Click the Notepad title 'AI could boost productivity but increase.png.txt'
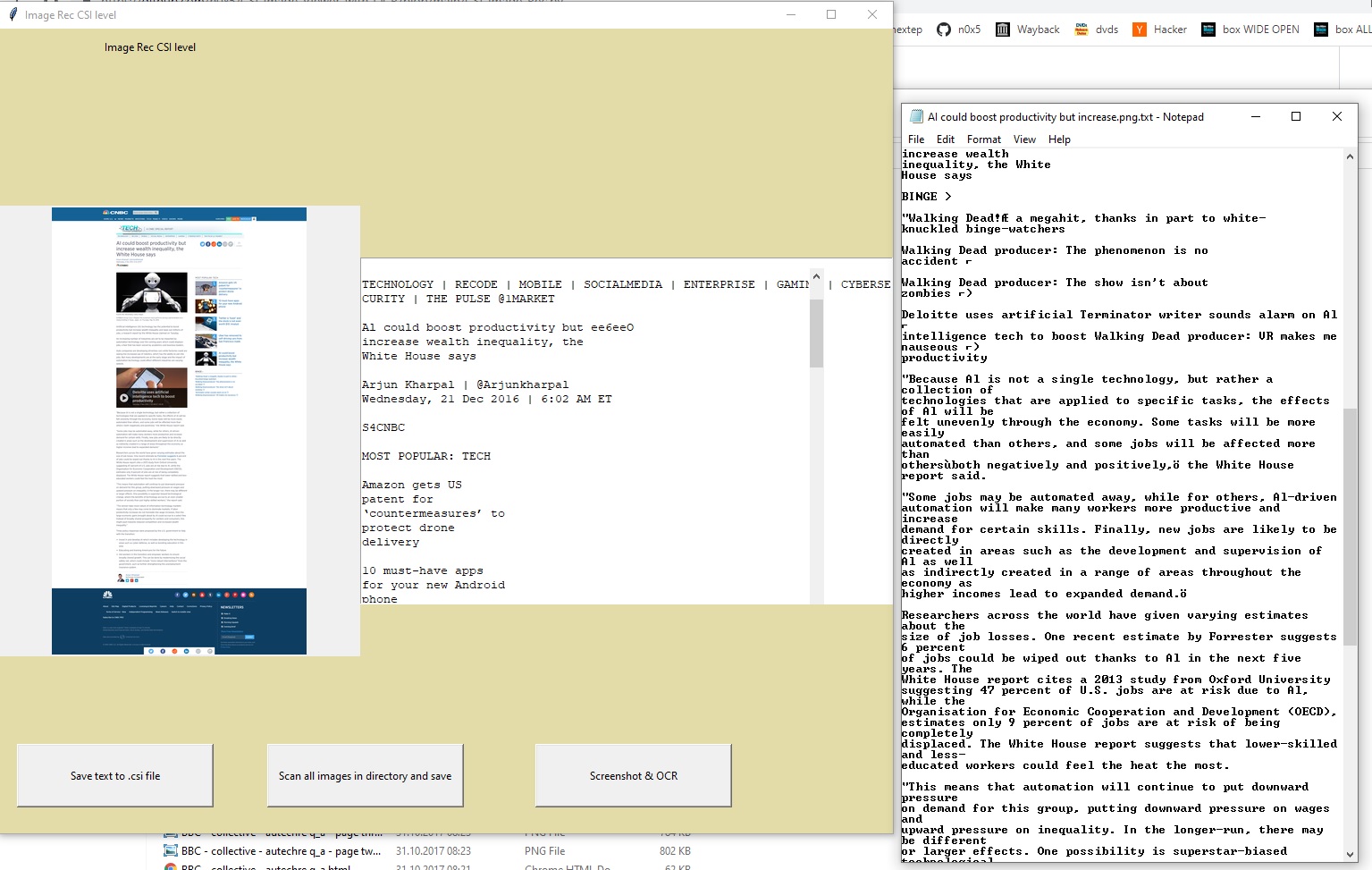This screenshot has width=1372, height=870. pyautogui.click(x=1040, y=117)
